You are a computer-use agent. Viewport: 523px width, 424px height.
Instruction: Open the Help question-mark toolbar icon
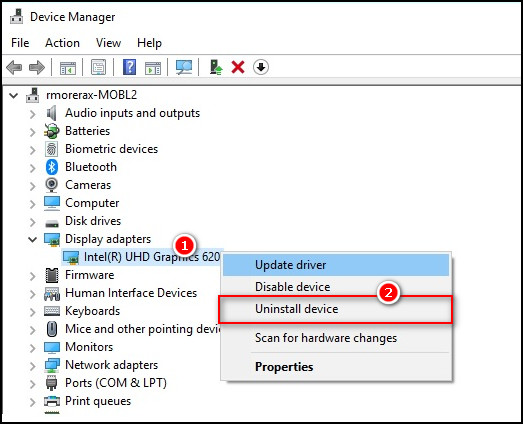[129, 67]
